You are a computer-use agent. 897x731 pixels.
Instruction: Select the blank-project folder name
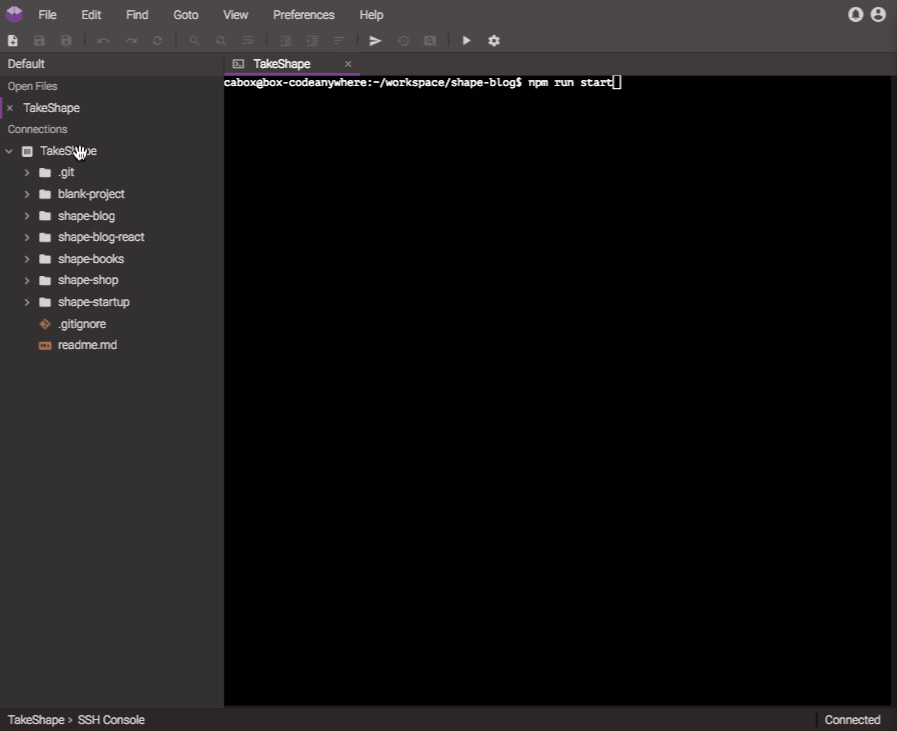tap(91, 194)
